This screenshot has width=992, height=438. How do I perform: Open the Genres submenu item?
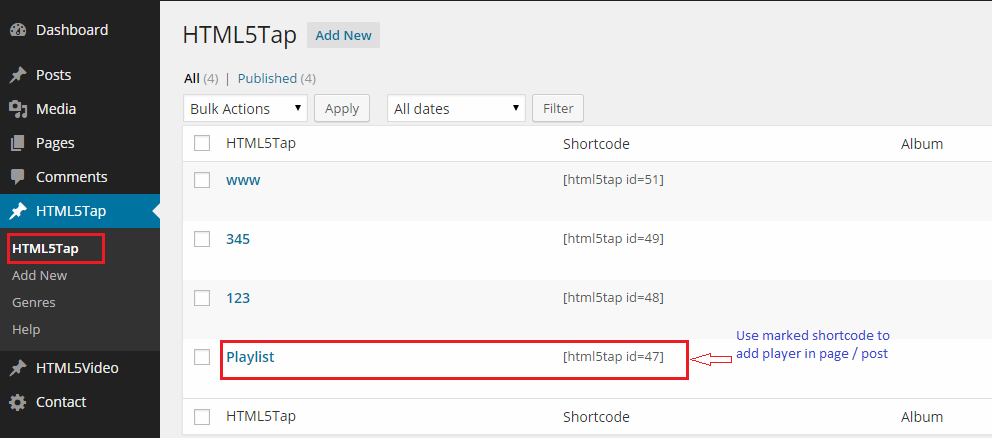pos(34,303)
